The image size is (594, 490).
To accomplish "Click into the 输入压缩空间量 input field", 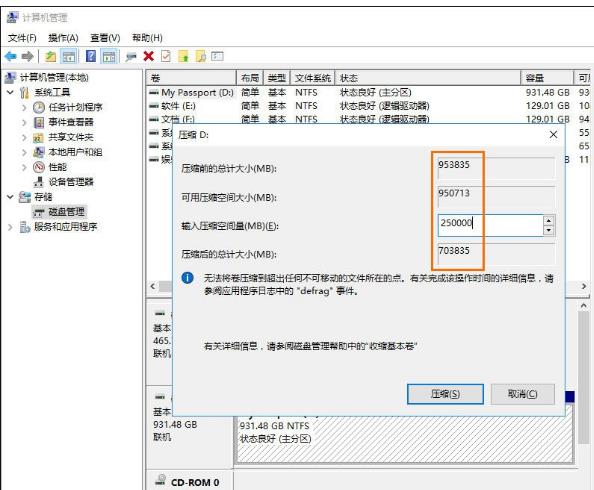I will click(490, 225).
